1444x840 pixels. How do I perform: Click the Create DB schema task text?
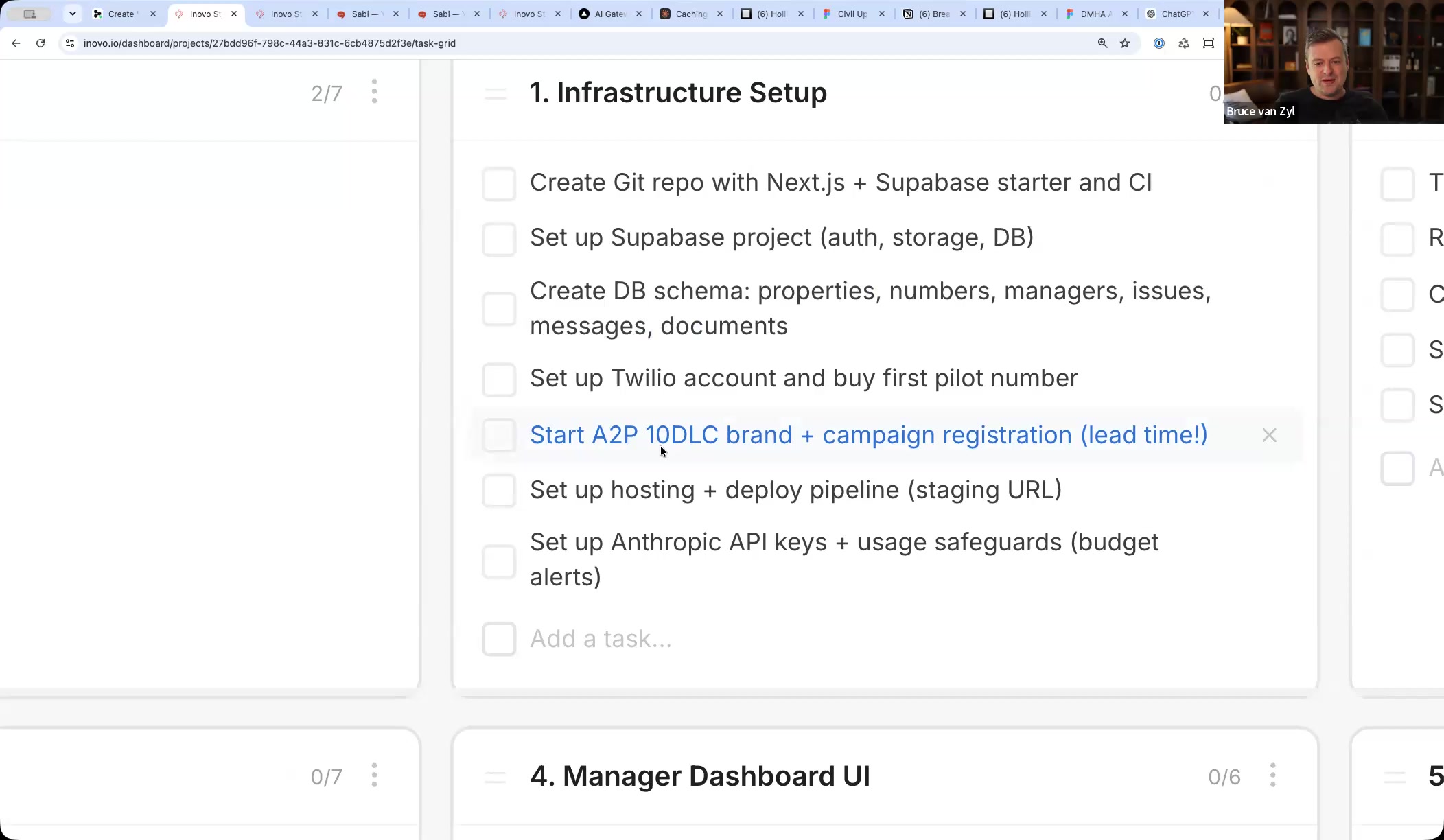coord(870,308)
